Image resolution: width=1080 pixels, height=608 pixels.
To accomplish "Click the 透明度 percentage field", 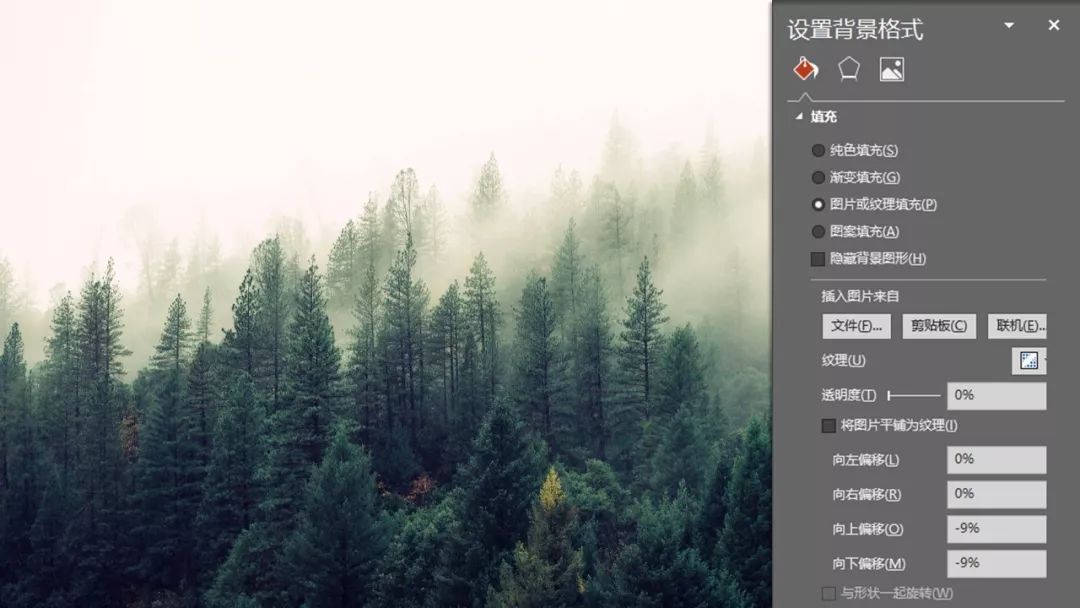I will pos(997,396).
